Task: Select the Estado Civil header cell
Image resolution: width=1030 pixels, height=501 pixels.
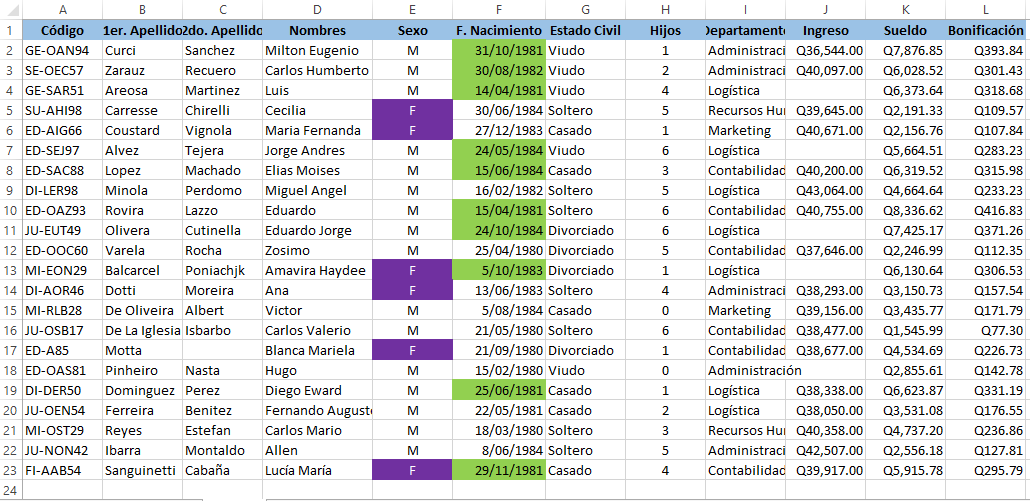Action: tap(585, 30)
